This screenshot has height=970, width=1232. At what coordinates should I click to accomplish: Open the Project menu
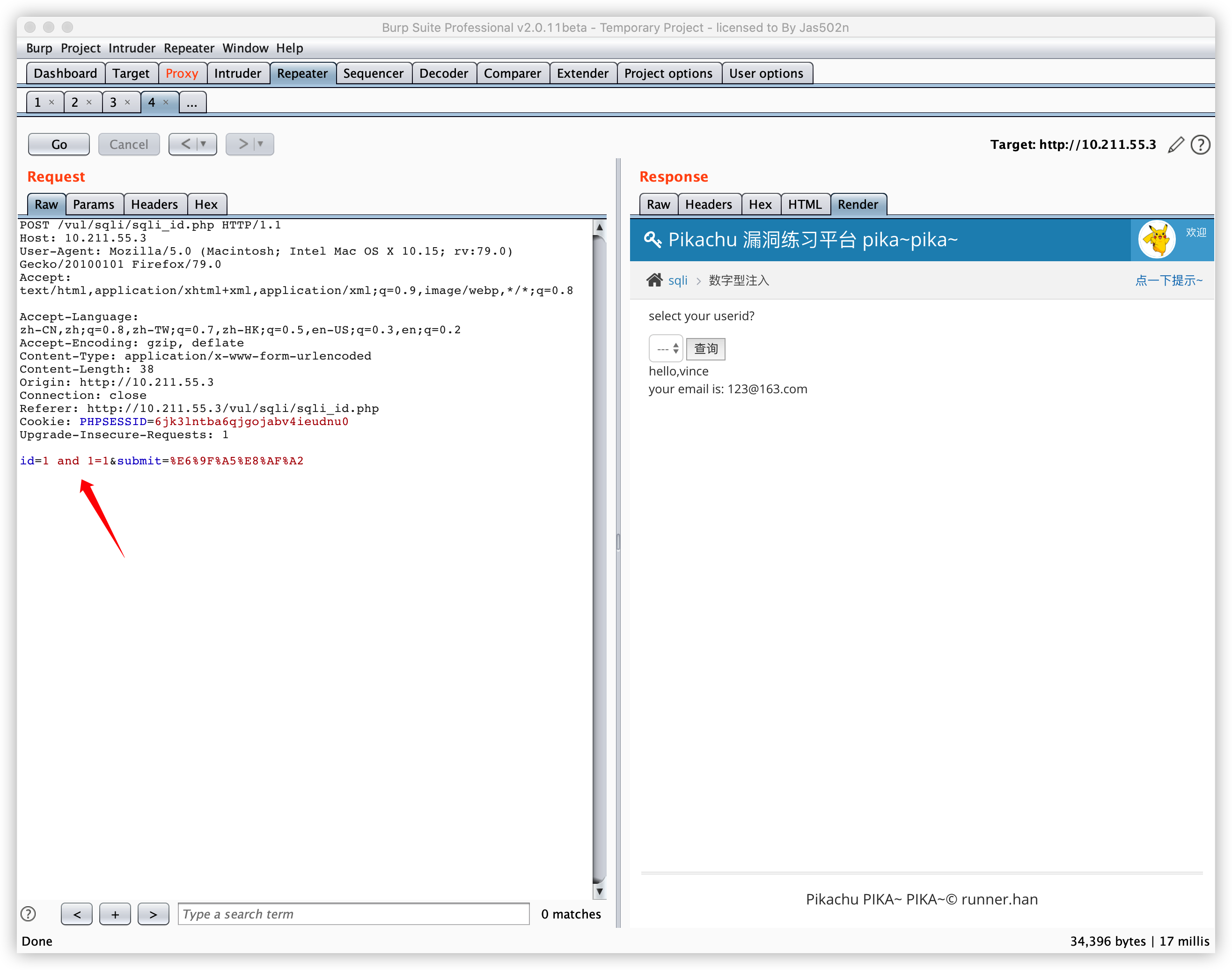pos(80,48)
